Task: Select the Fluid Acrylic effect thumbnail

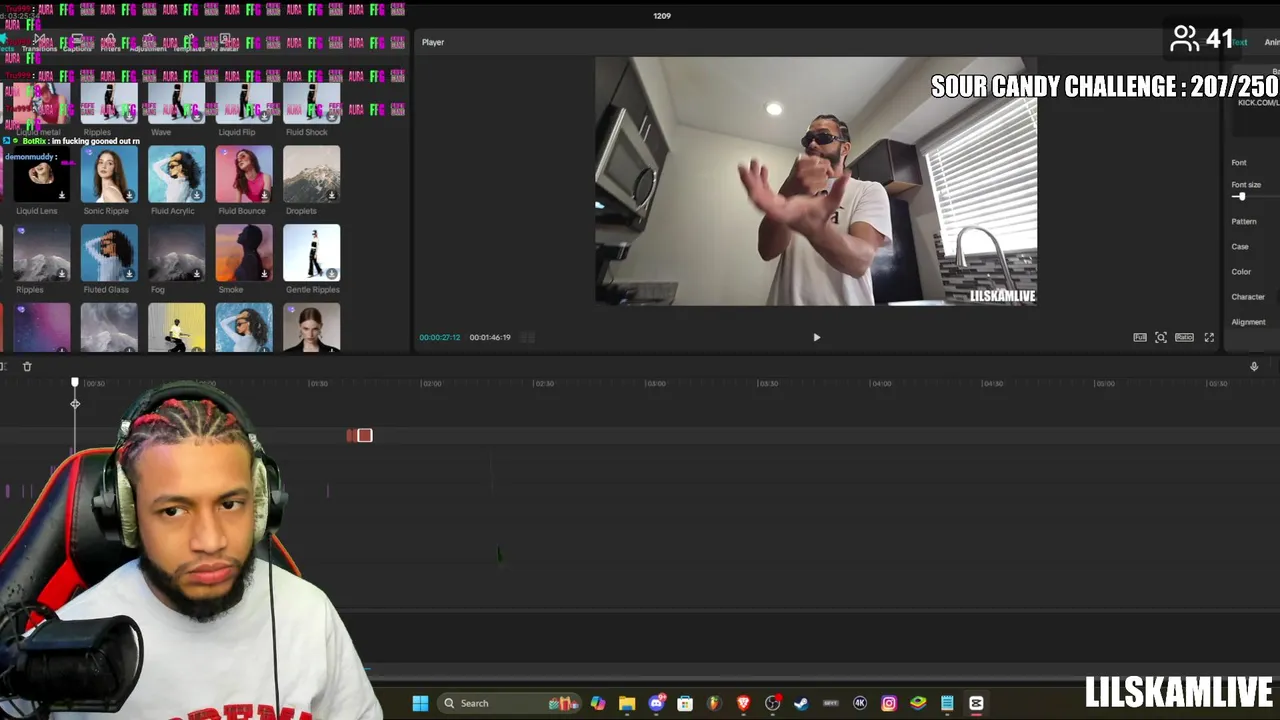Action: click(176, 174)
